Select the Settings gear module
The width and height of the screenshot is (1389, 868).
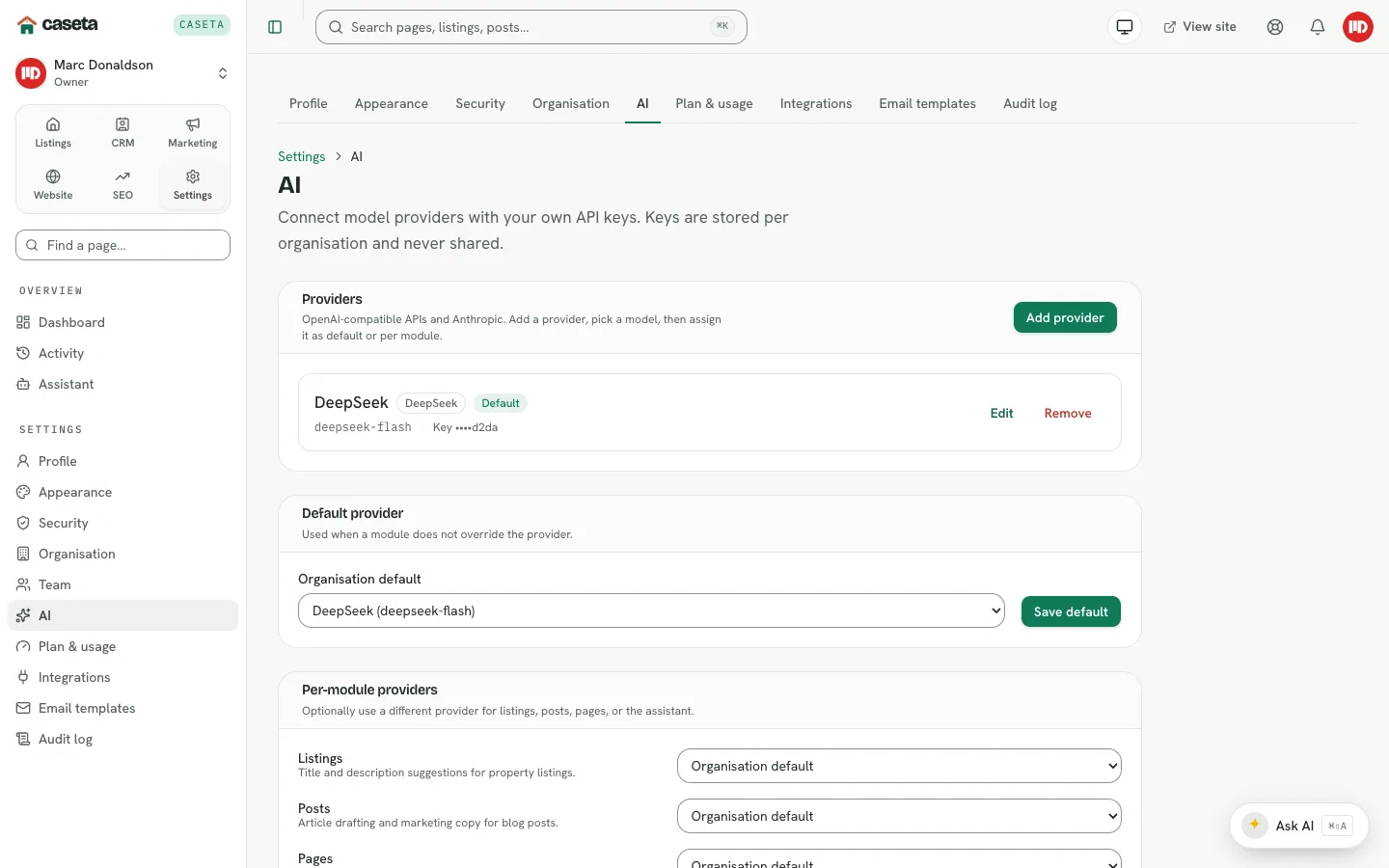coord(193,184)
